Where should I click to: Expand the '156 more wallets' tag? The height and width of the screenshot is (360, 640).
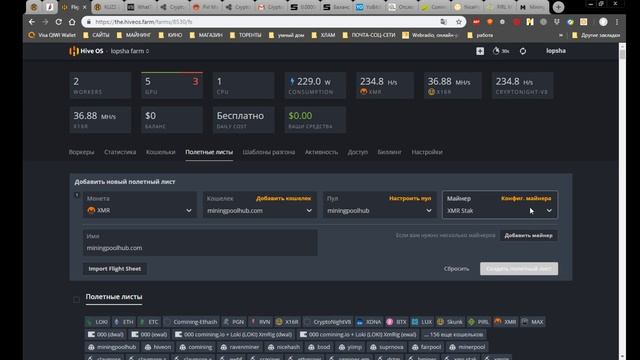pos(453,334)
